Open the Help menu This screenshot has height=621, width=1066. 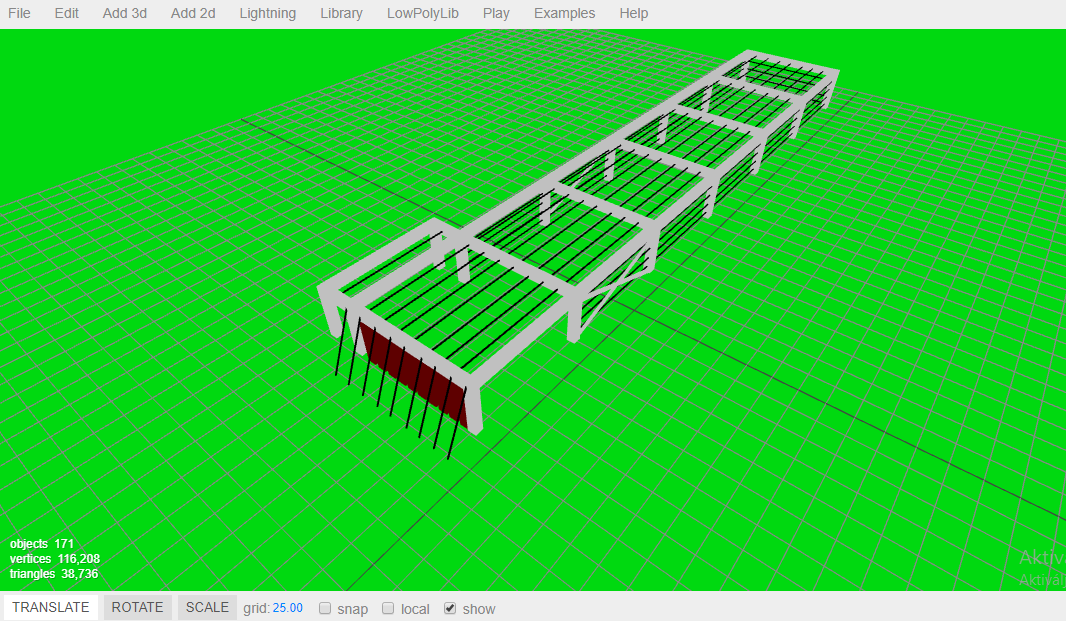634,14
